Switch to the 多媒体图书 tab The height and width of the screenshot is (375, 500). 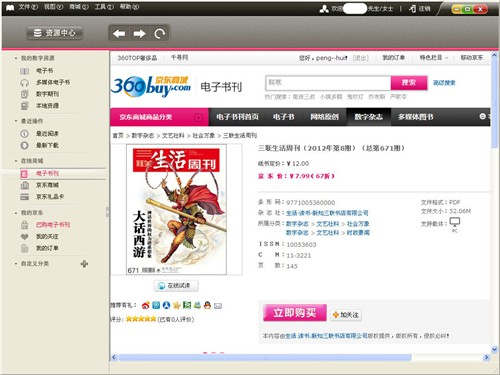pyautogui.click(x=416, y=117)
